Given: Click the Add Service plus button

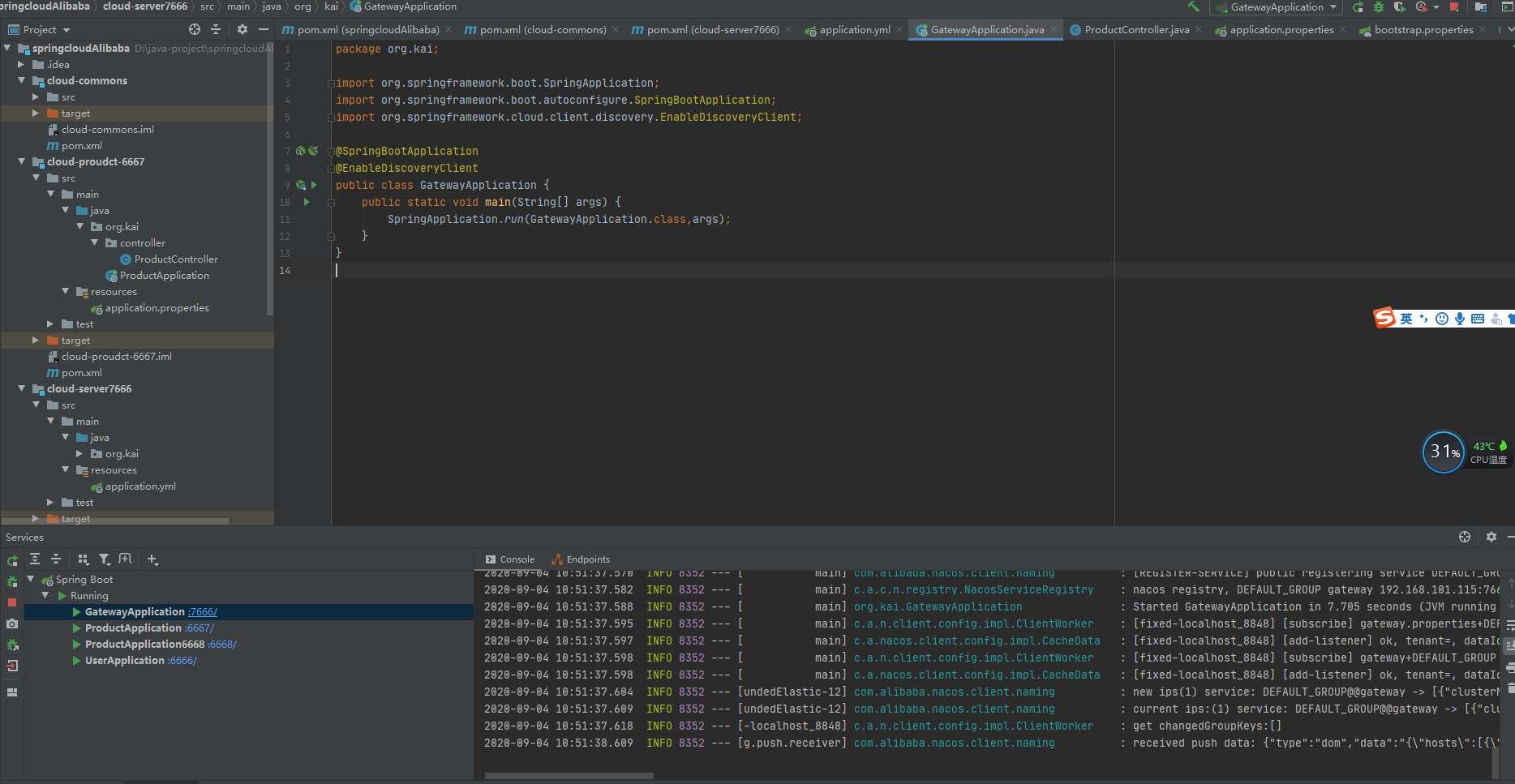Looking at the screenshot, I should point(152,559).
